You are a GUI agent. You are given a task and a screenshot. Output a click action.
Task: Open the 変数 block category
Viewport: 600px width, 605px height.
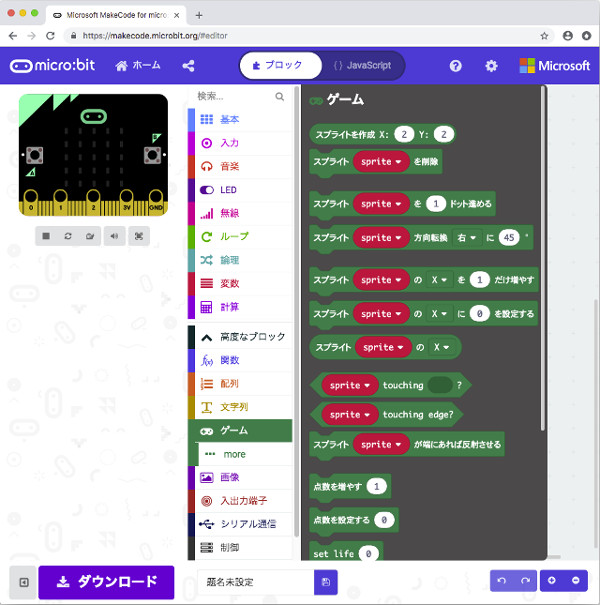(240, 284)
